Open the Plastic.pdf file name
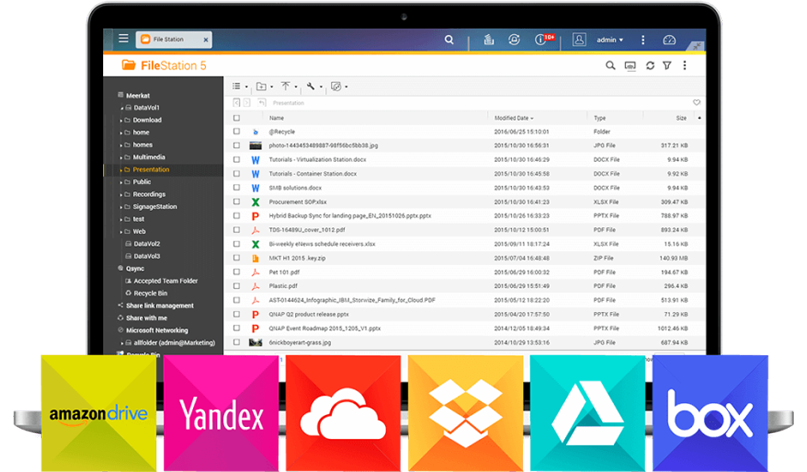 tap(283, 286)
